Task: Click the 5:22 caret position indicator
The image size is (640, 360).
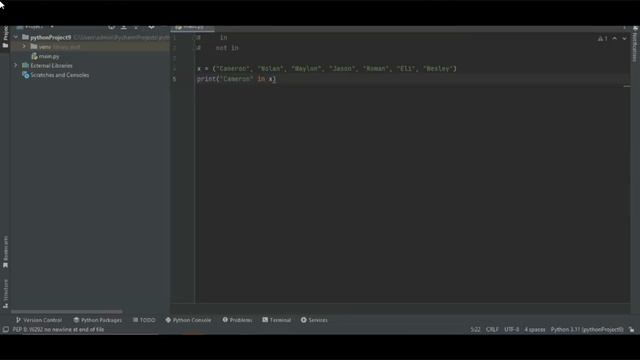Action: [x=475, y=329]
